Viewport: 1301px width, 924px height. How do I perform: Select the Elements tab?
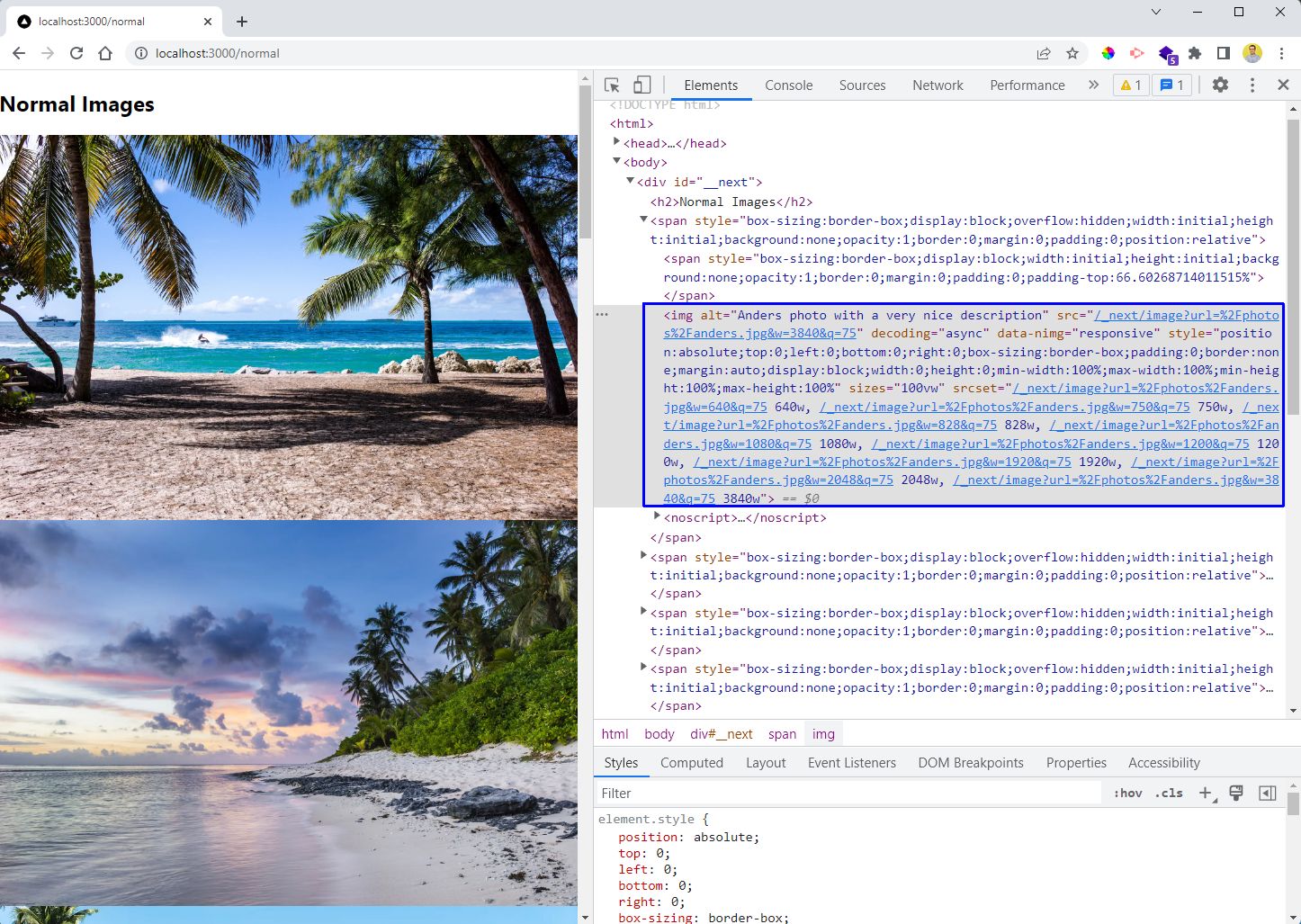[x=711, y=85]
